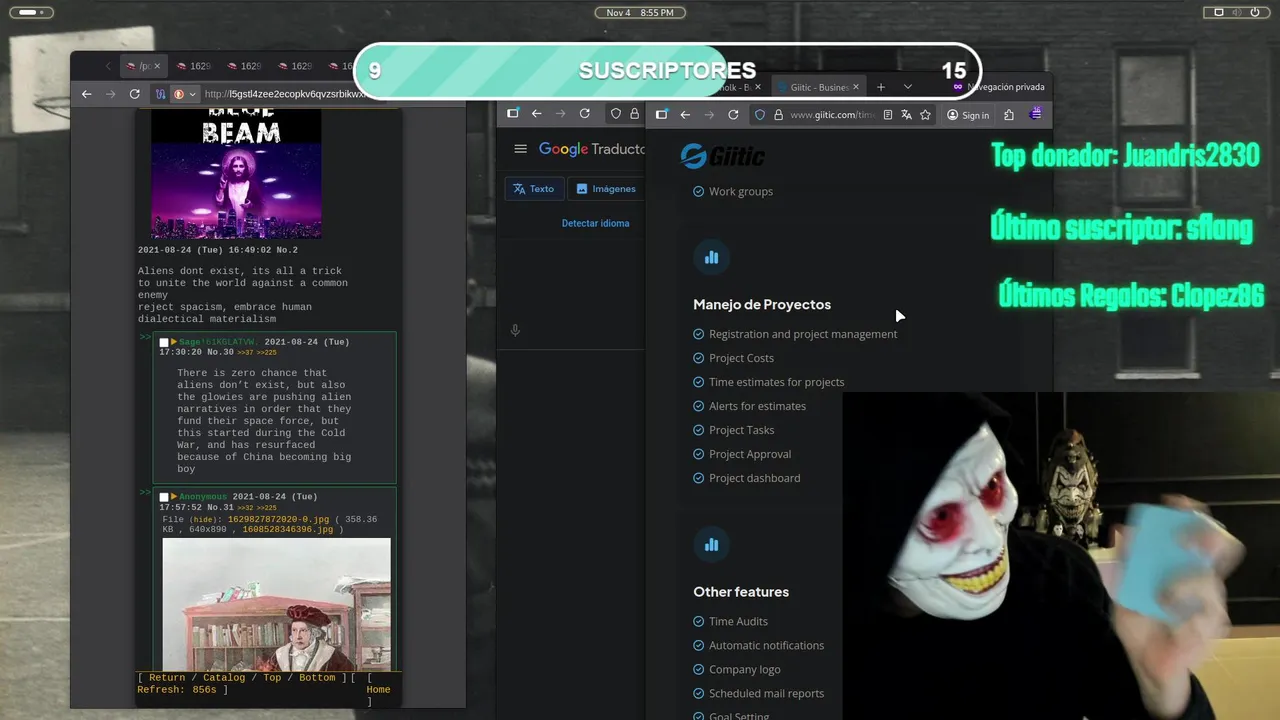Click Giitic logo at page top
1280x720 pixels.
[x=722, y=156]
